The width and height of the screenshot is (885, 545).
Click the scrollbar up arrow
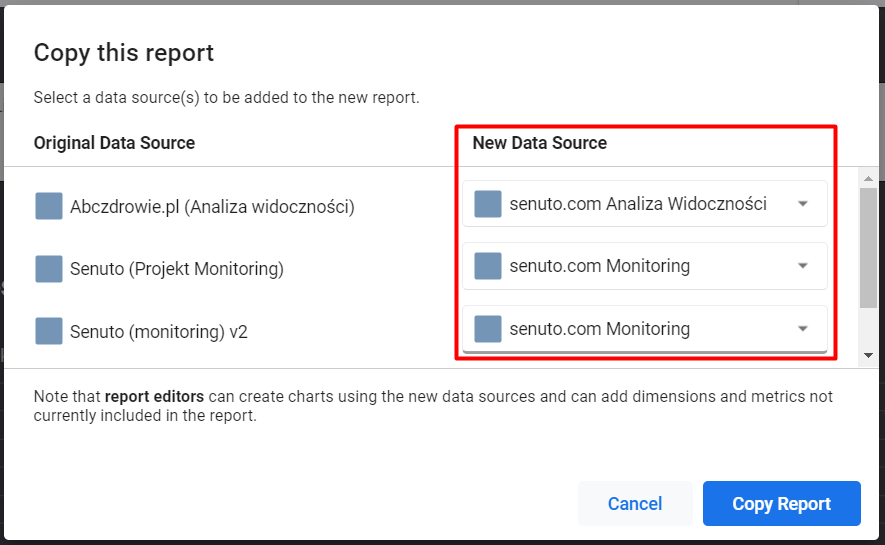[x=868, y=178]
